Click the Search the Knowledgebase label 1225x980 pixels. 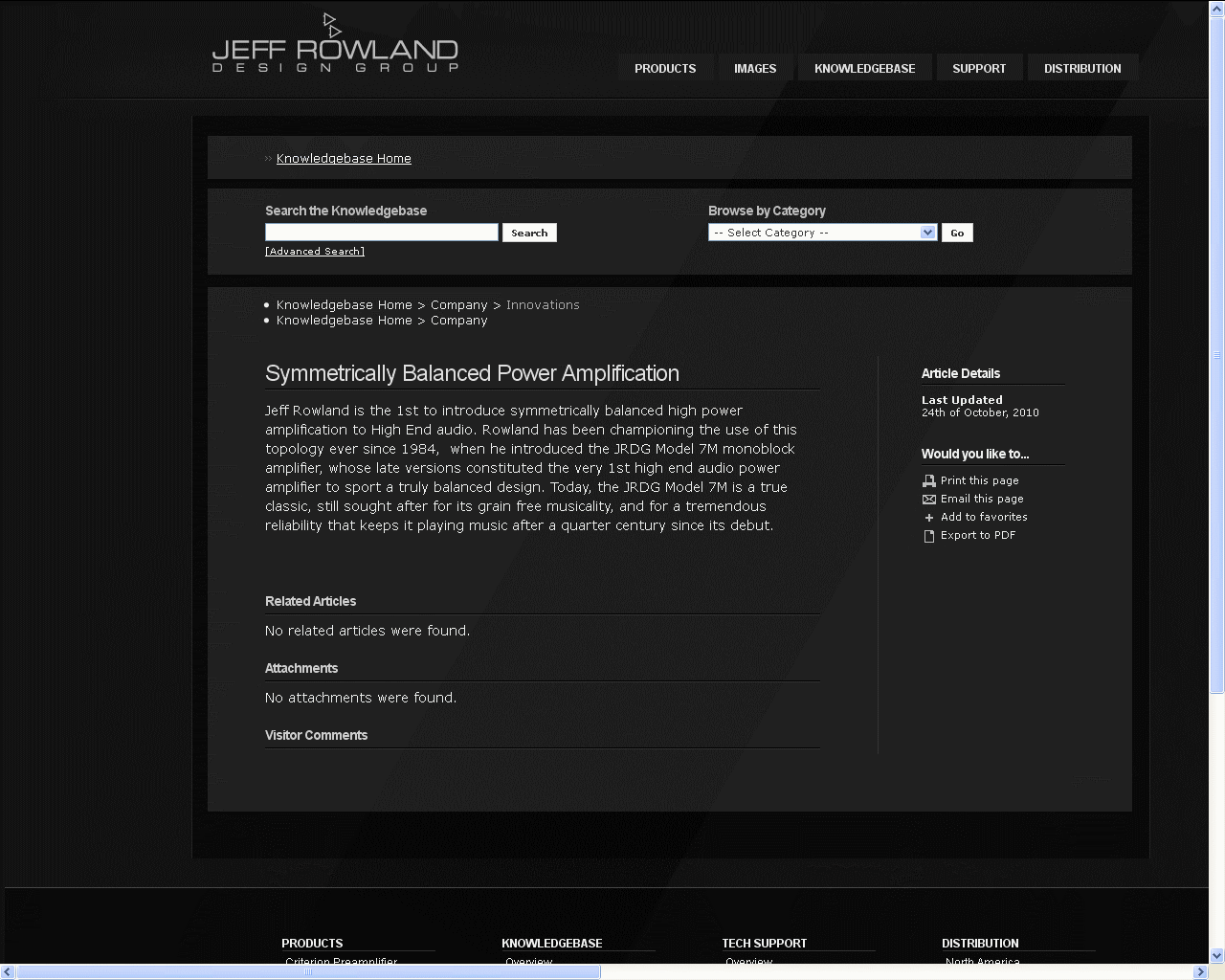click(345, 211)
